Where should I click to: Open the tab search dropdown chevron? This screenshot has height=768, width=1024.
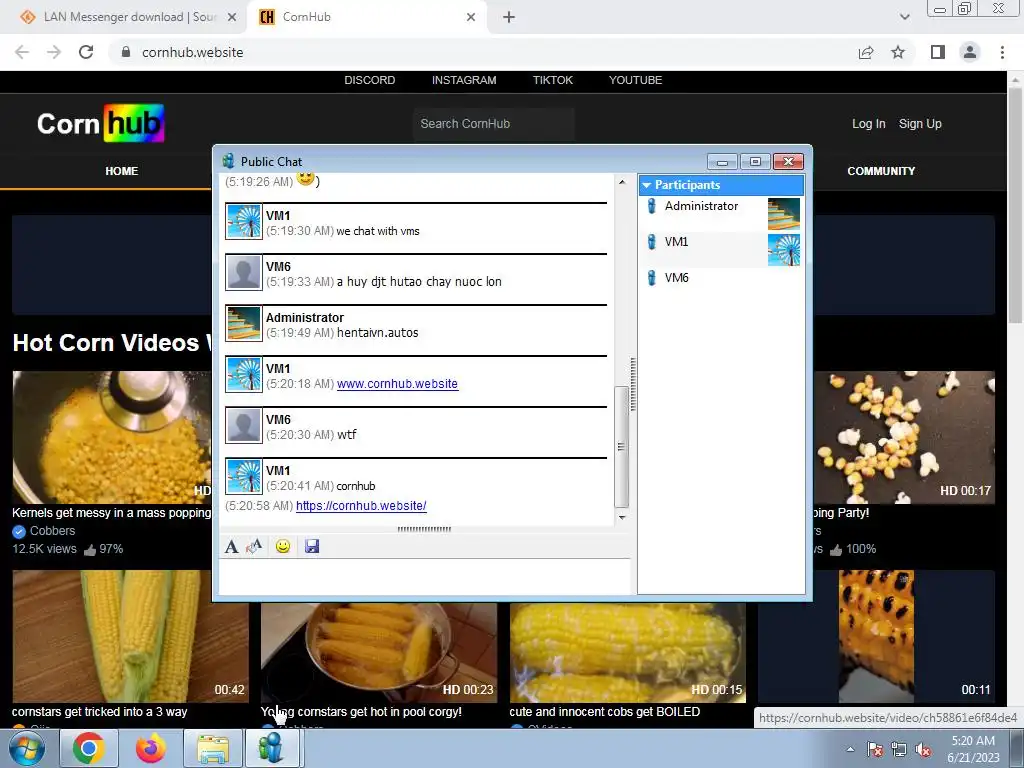click(904, 17)
